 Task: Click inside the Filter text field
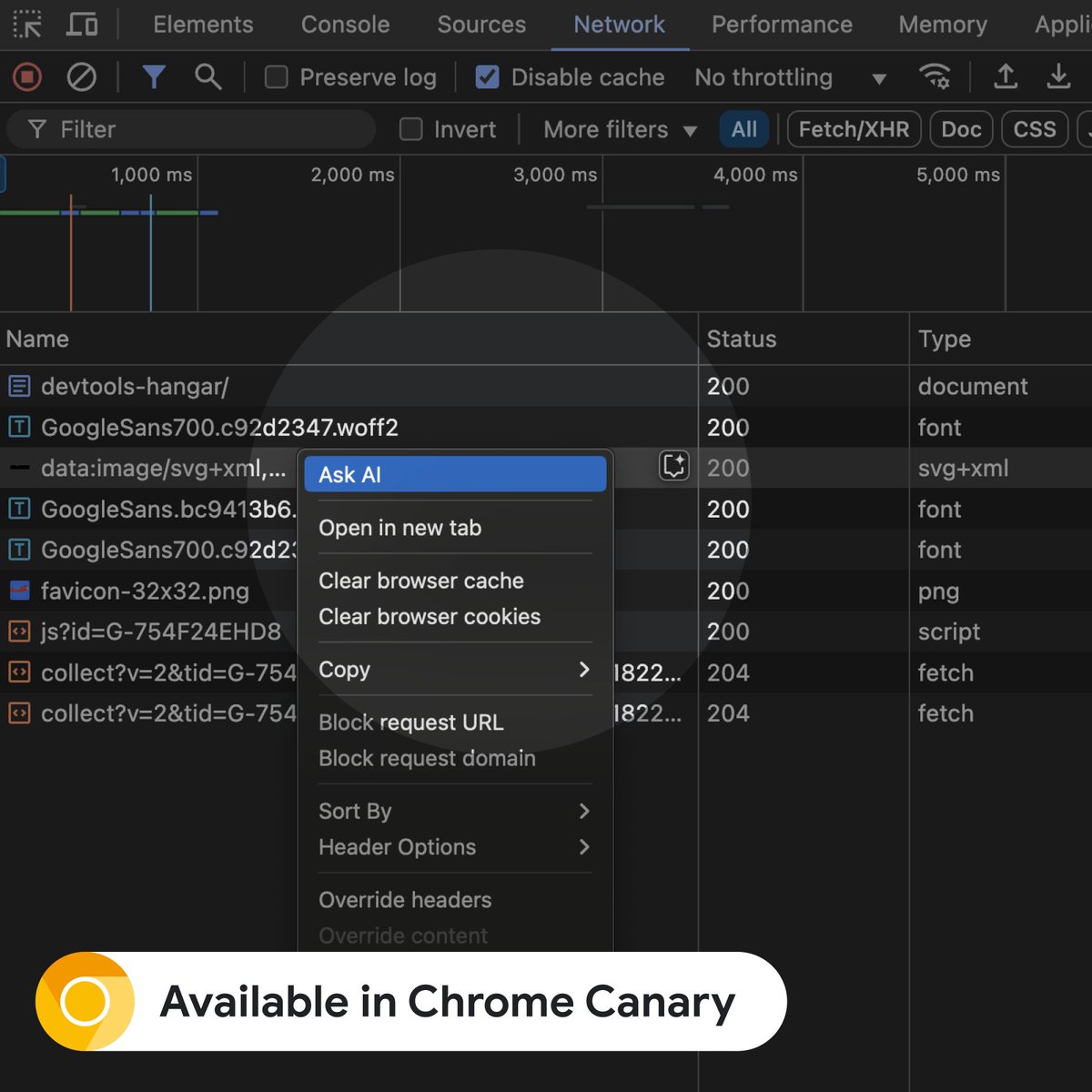191,129
